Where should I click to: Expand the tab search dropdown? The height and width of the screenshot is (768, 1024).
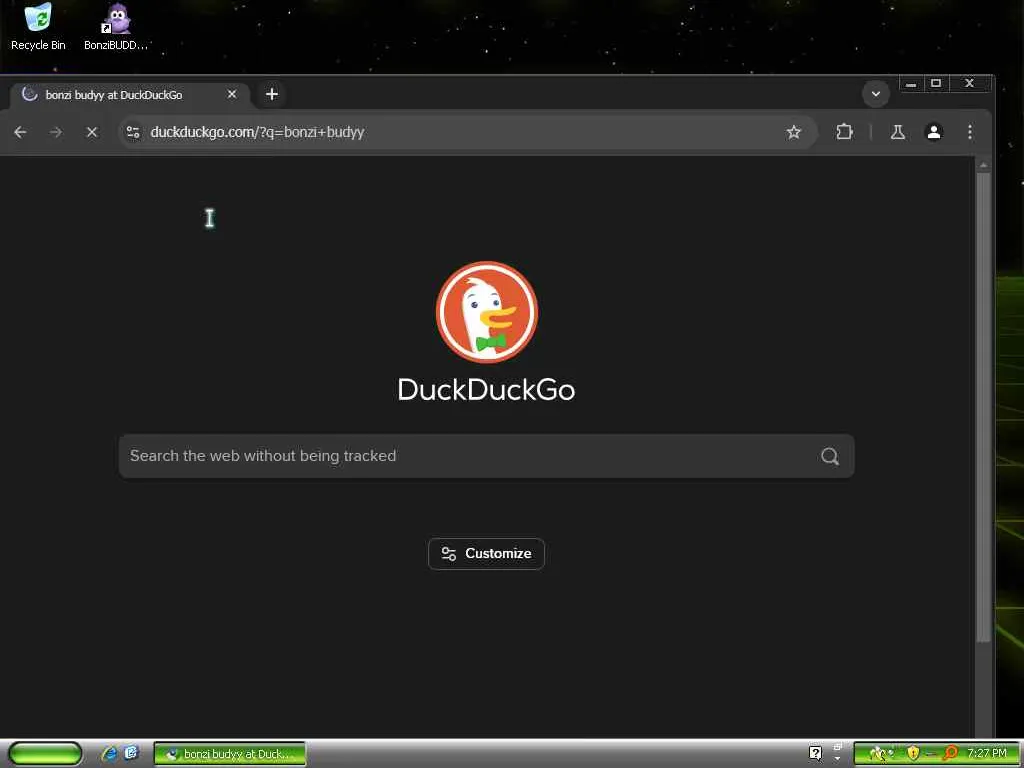[876, 94]
